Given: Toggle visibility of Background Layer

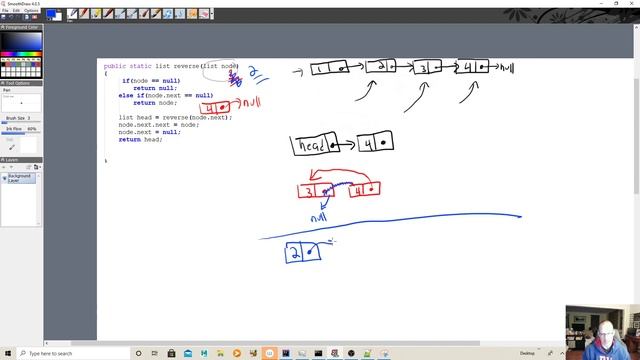Looking at the screenshot, I should tap(4, 178).
